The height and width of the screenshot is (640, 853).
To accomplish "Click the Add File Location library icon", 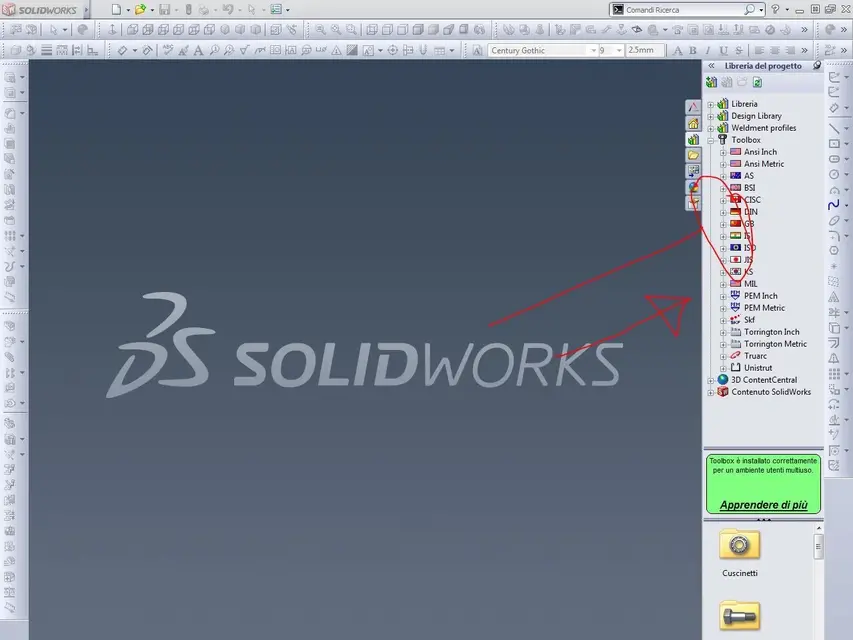I will (712, 82).
